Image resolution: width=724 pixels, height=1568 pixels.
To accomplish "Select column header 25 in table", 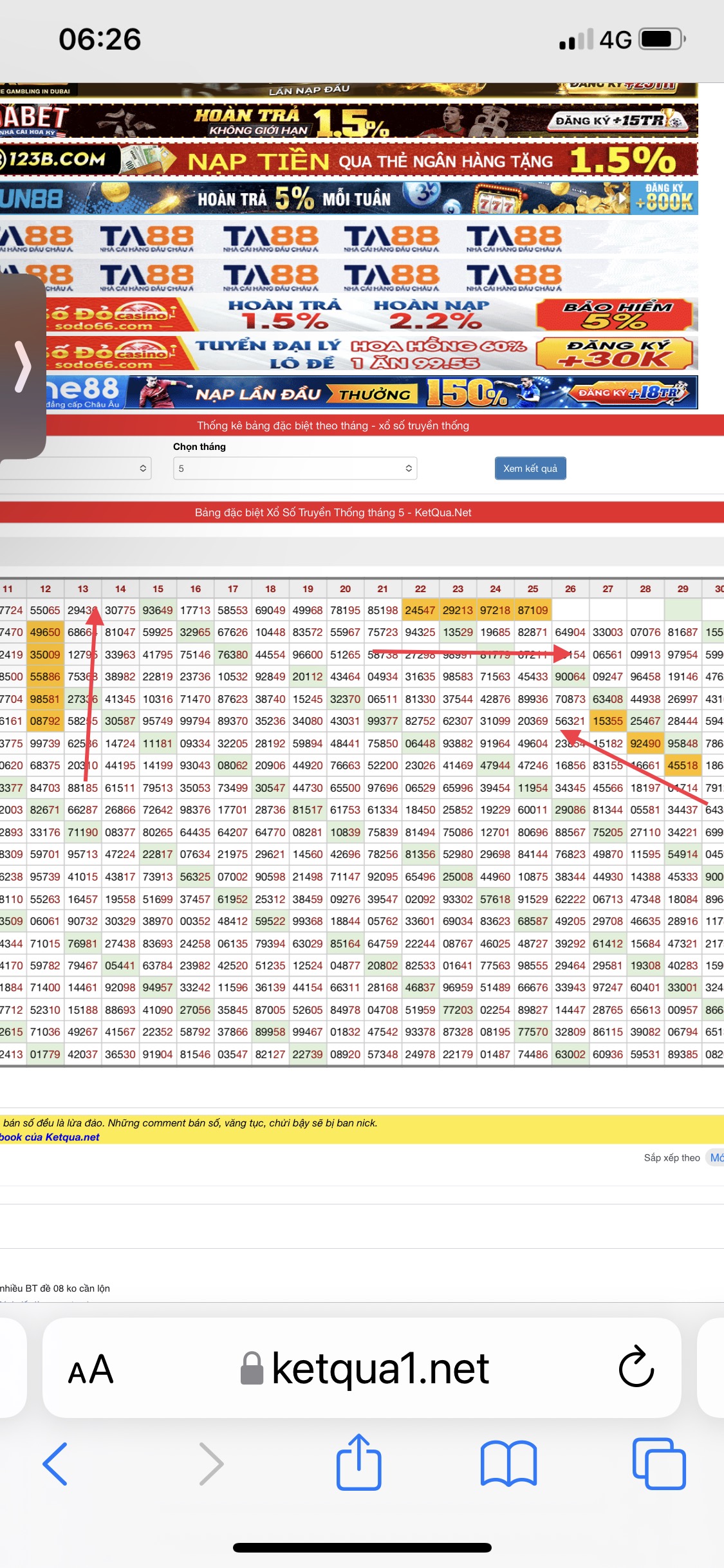I will click(533, 588).
